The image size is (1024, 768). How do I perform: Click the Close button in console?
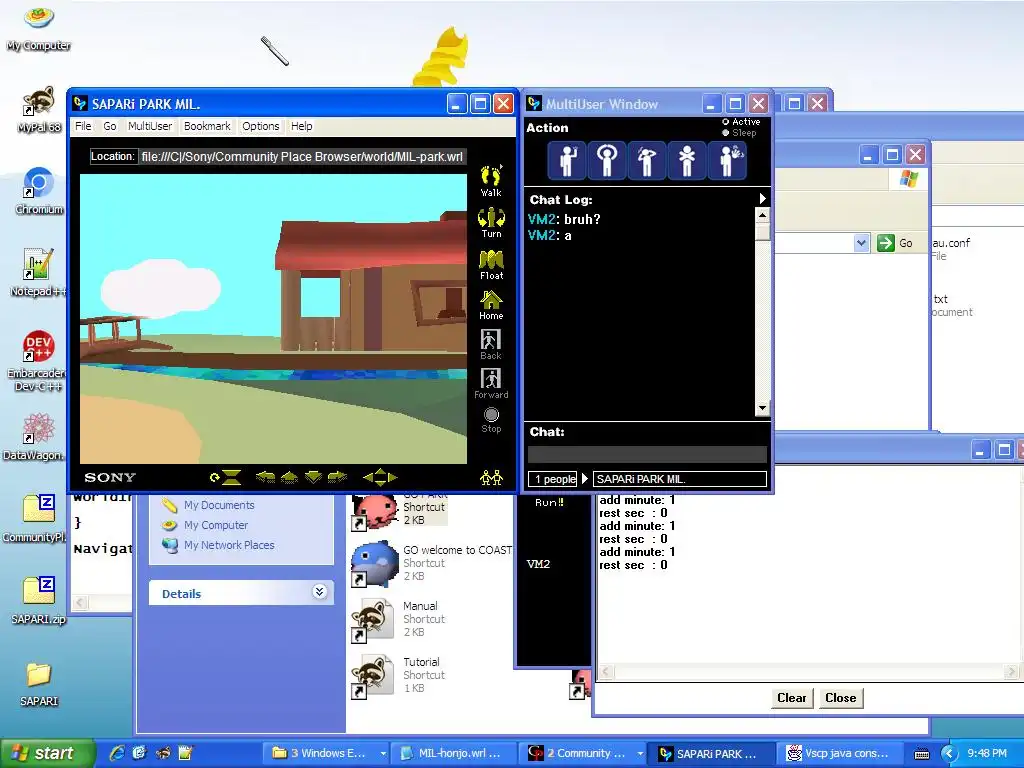[840, 698]
